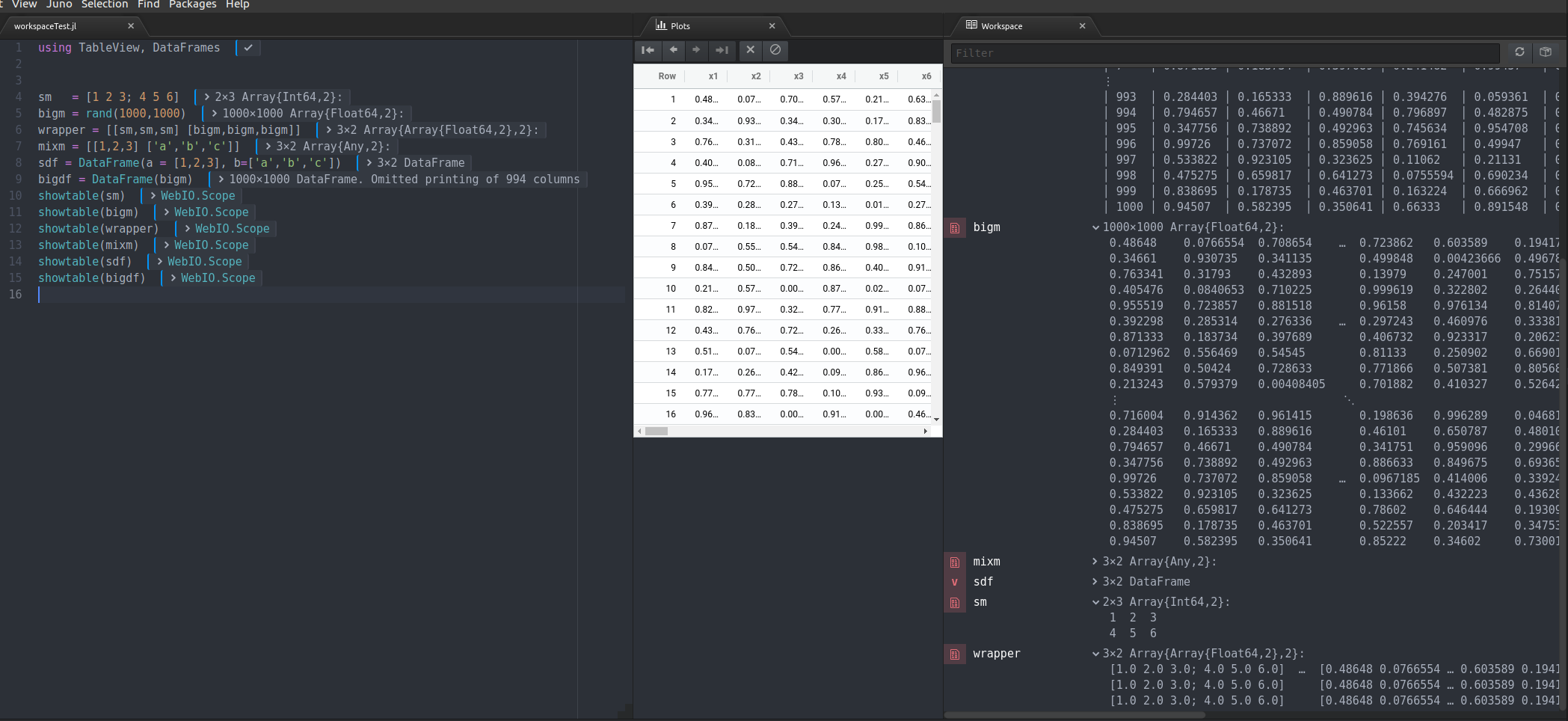This screenshot has width=1568, height=721.
Task: Expand WebIO.Scope result for showtable(sm)
Action: (x=153, y=196)
